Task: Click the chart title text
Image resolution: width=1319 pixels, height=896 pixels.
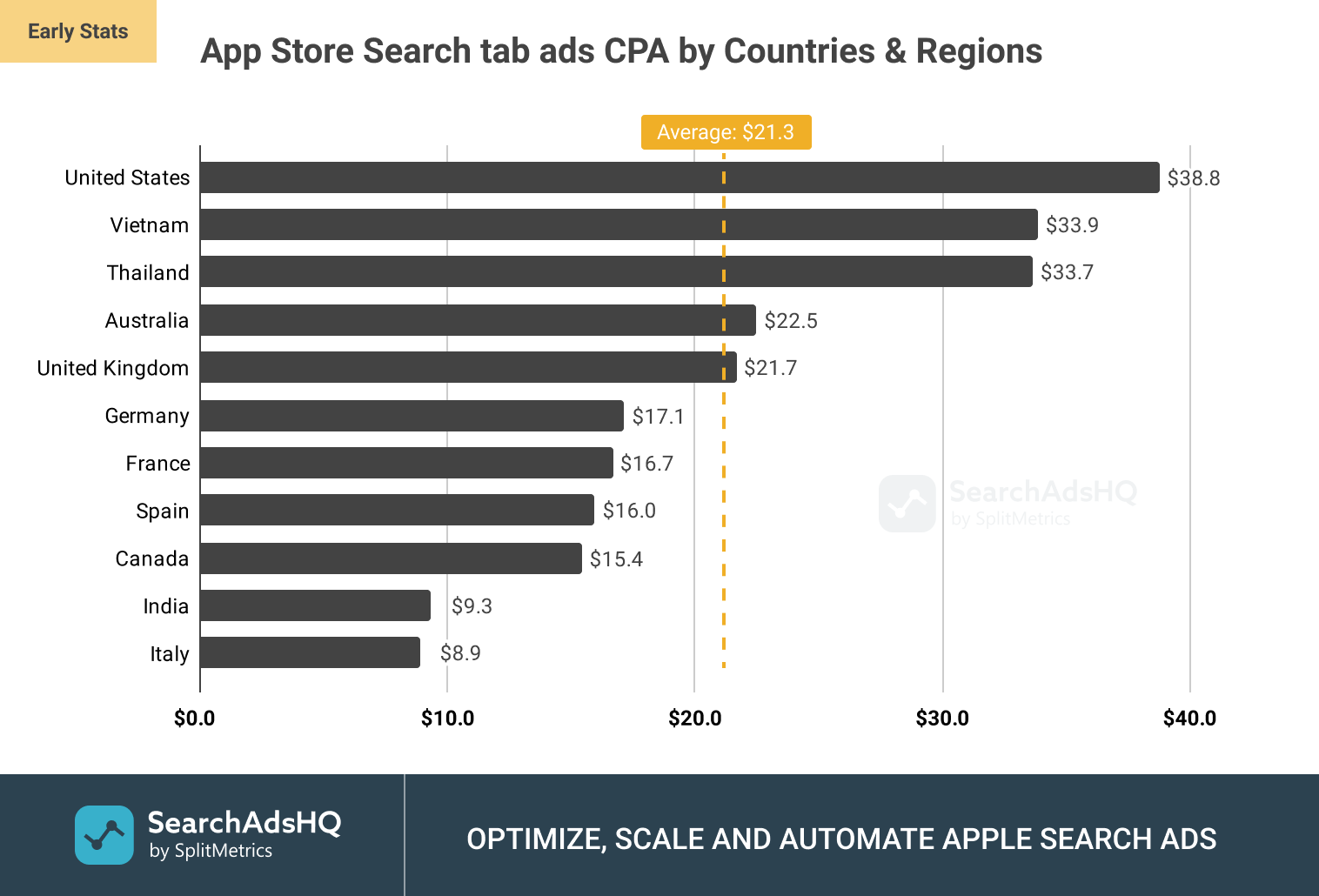Action: [x=621, y=51]
